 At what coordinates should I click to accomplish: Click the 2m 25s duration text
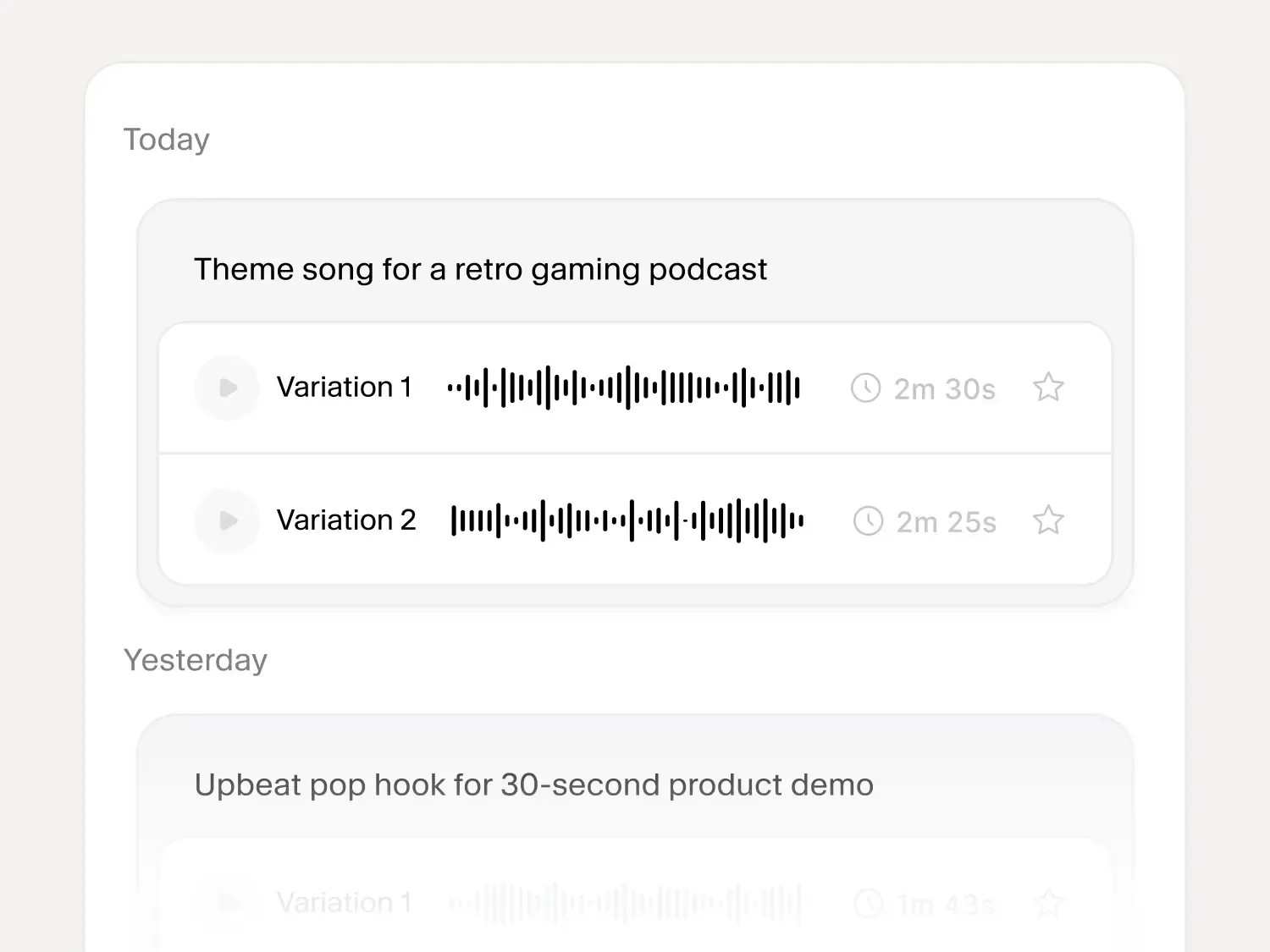pyautogui.click(x=947, y=522)
